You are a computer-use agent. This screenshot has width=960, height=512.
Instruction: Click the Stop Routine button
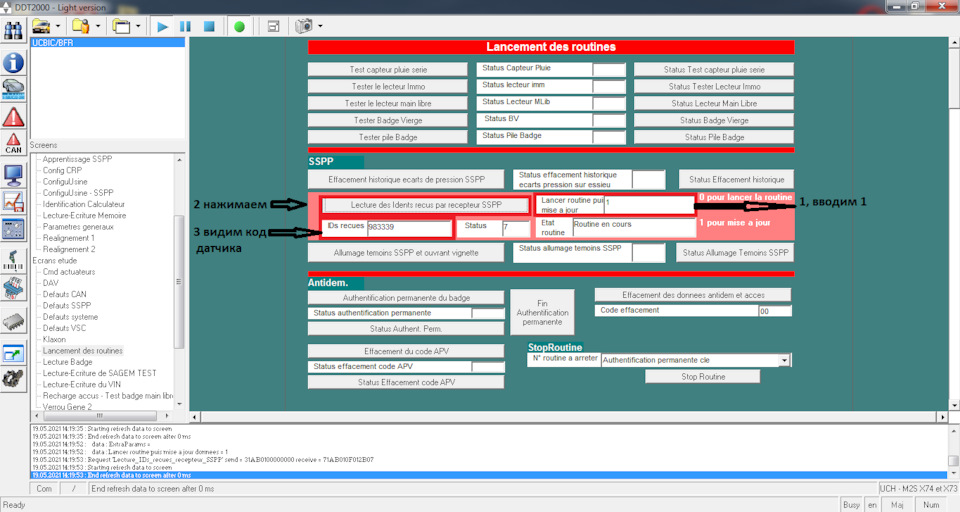click(x=703, y=377)
